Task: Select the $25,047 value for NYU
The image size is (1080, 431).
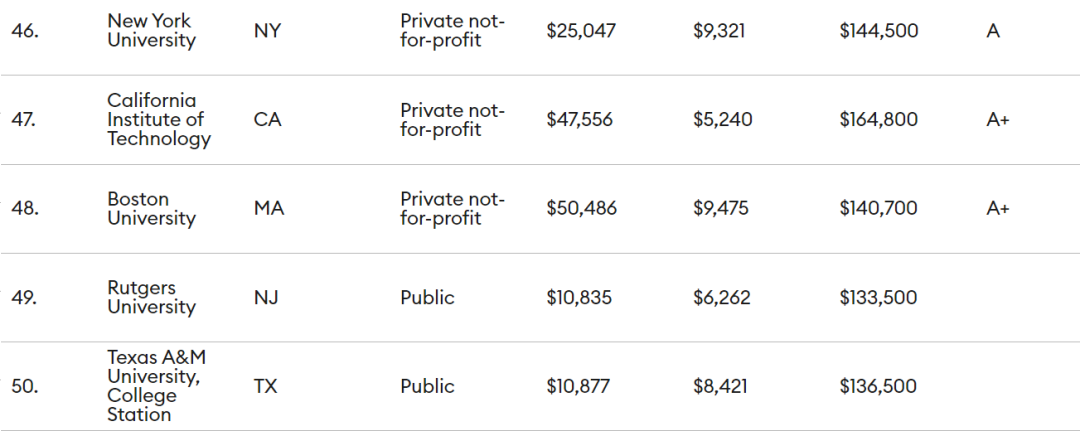Action: pos(581,31)
